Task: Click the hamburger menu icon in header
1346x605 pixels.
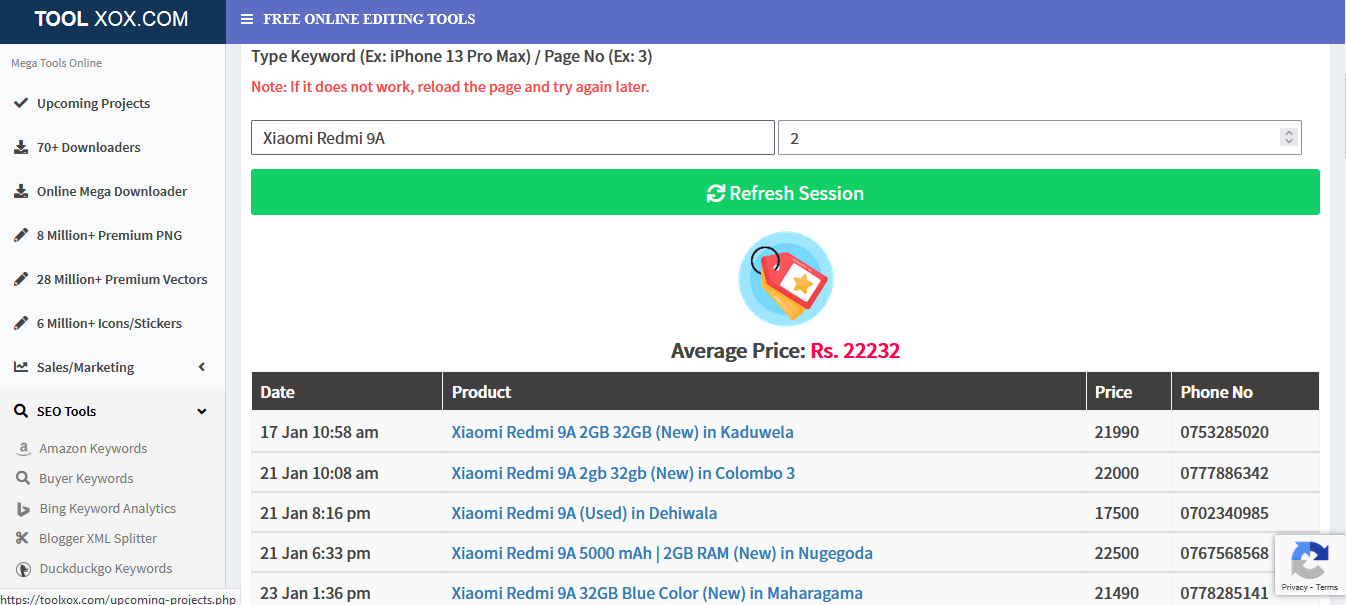Action: pos(247,19)
